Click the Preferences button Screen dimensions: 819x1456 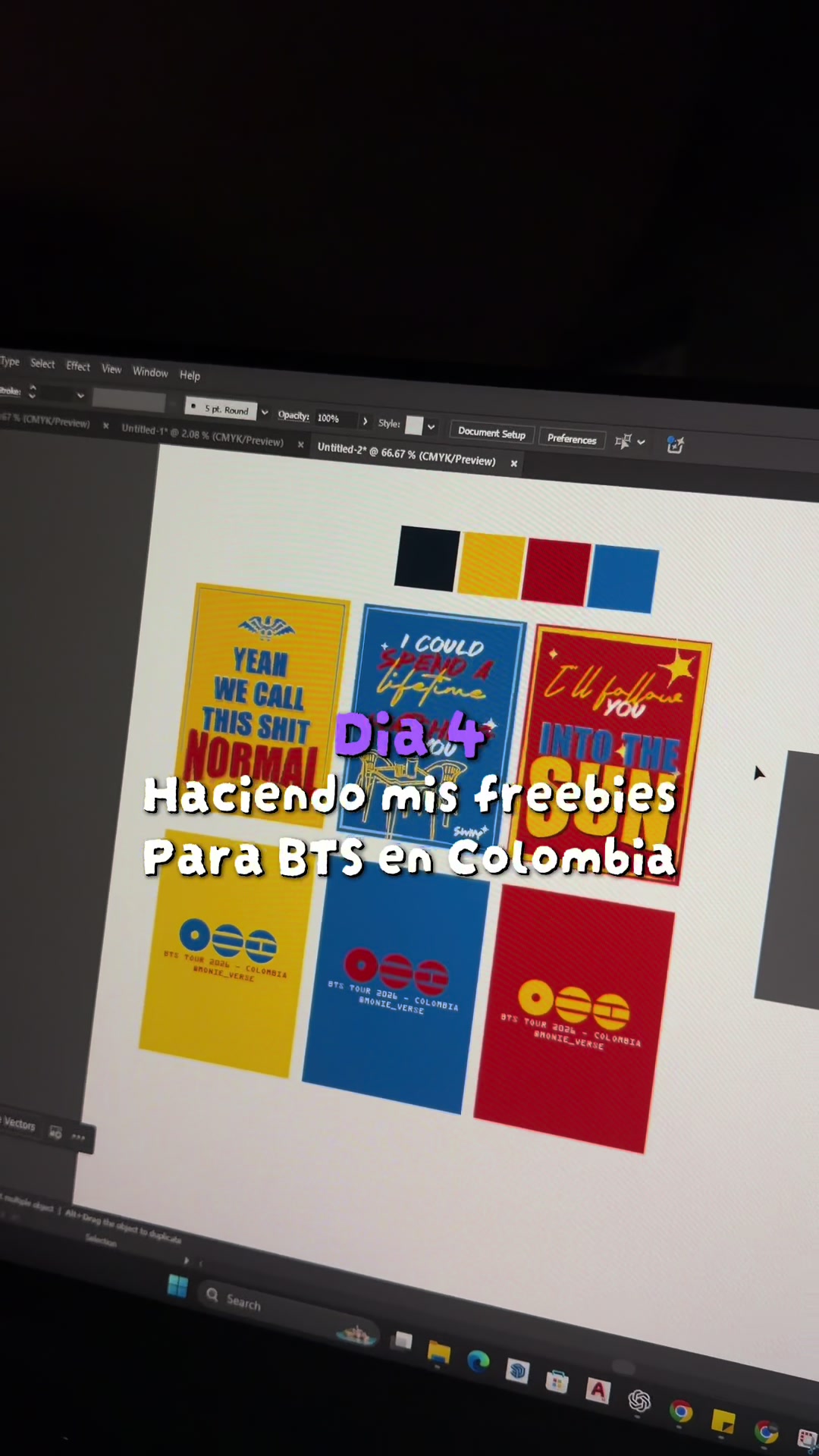click(x=572, y=439)
